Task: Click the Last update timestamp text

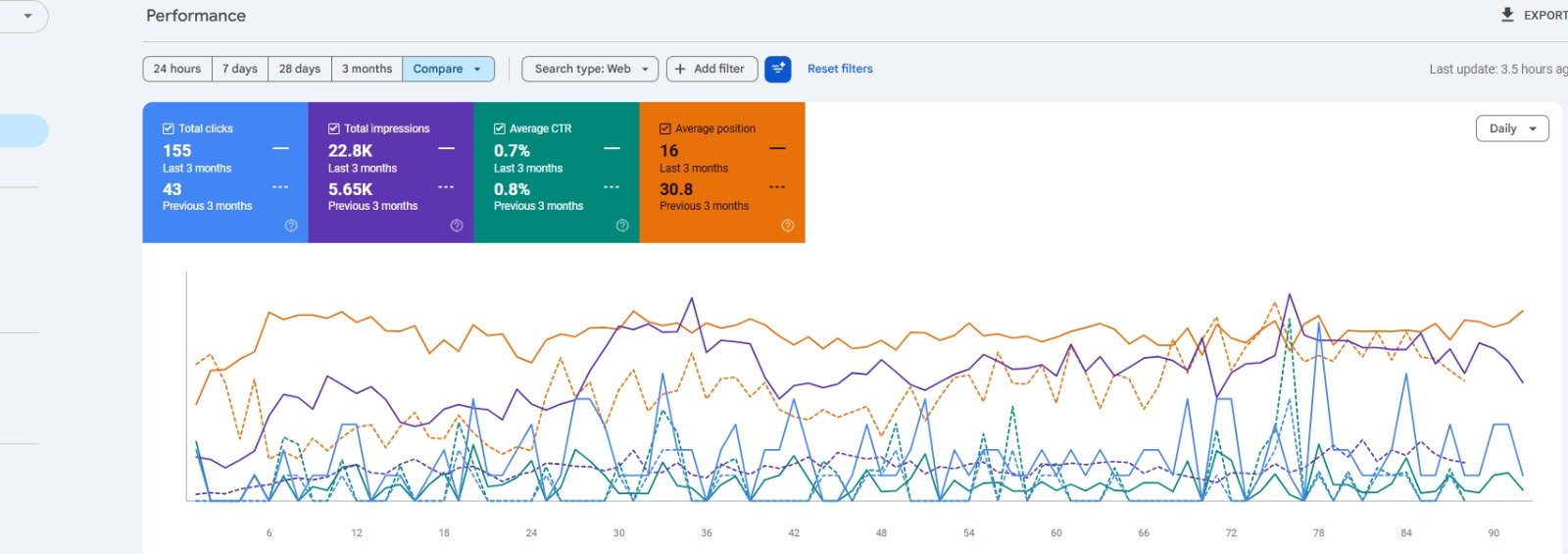Action: [x=1498, y=69]
